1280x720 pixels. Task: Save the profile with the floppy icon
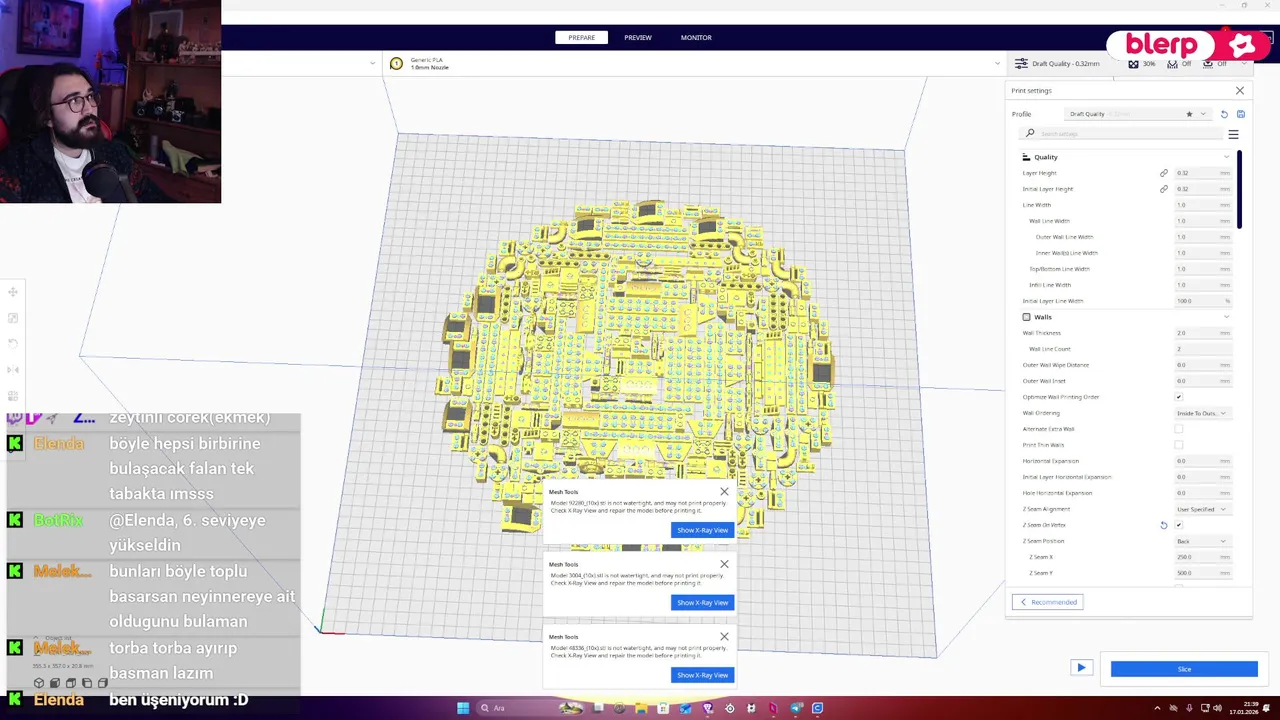point(1241,114)
